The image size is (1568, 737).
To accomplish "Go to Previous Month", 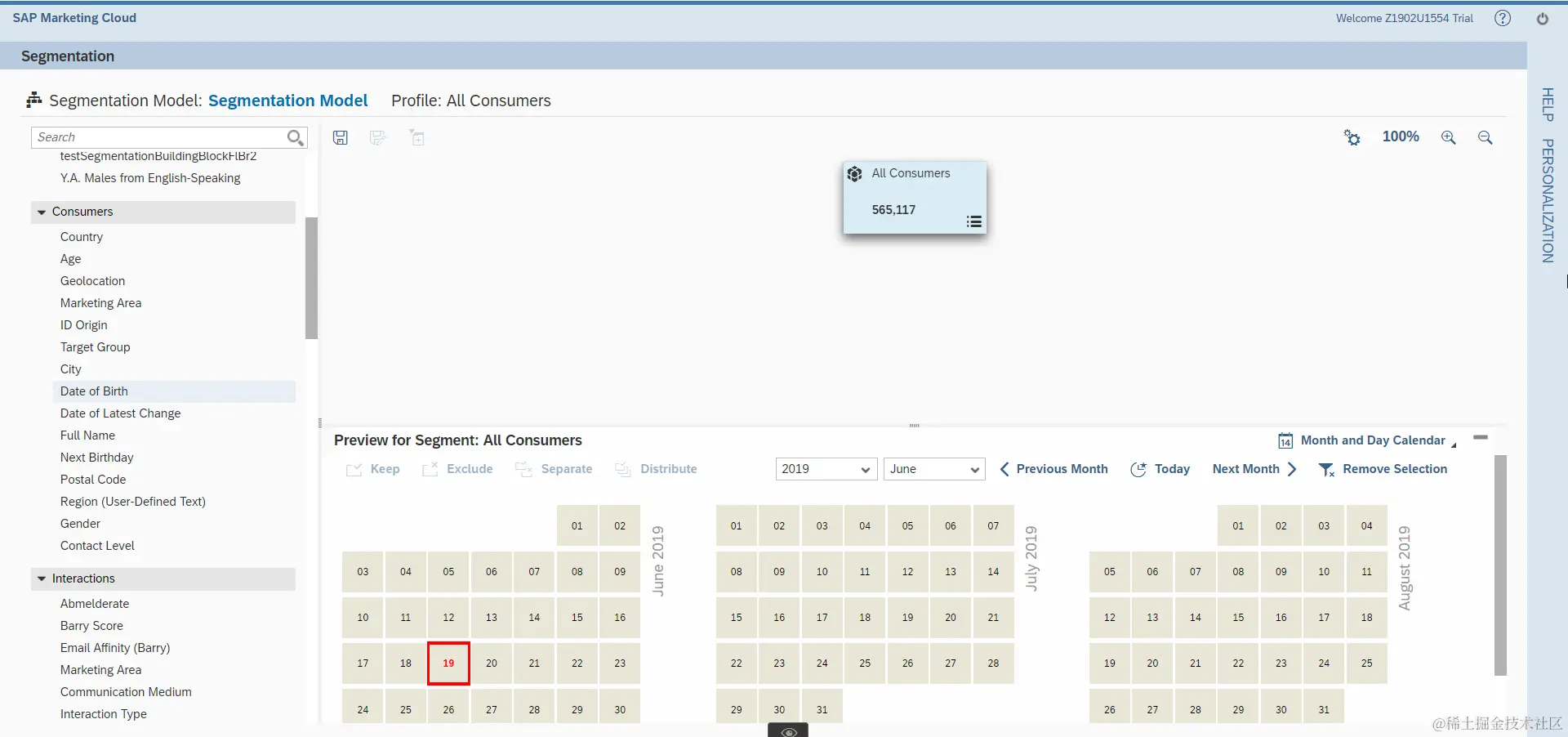I will (1053, 469).
